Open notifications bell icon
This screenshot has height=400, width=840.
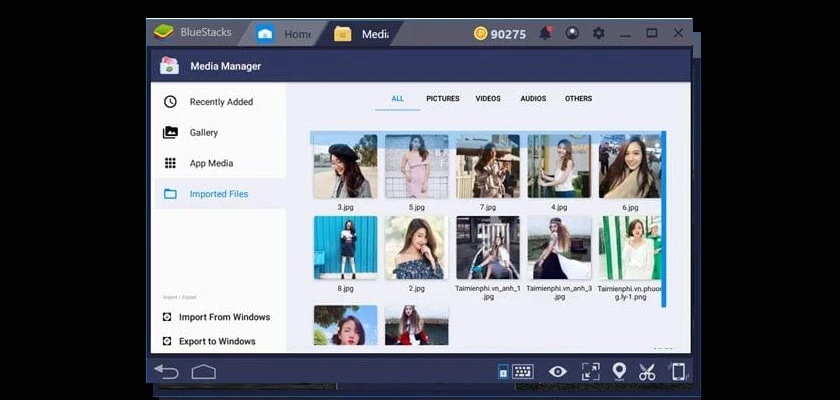(545, 33)
